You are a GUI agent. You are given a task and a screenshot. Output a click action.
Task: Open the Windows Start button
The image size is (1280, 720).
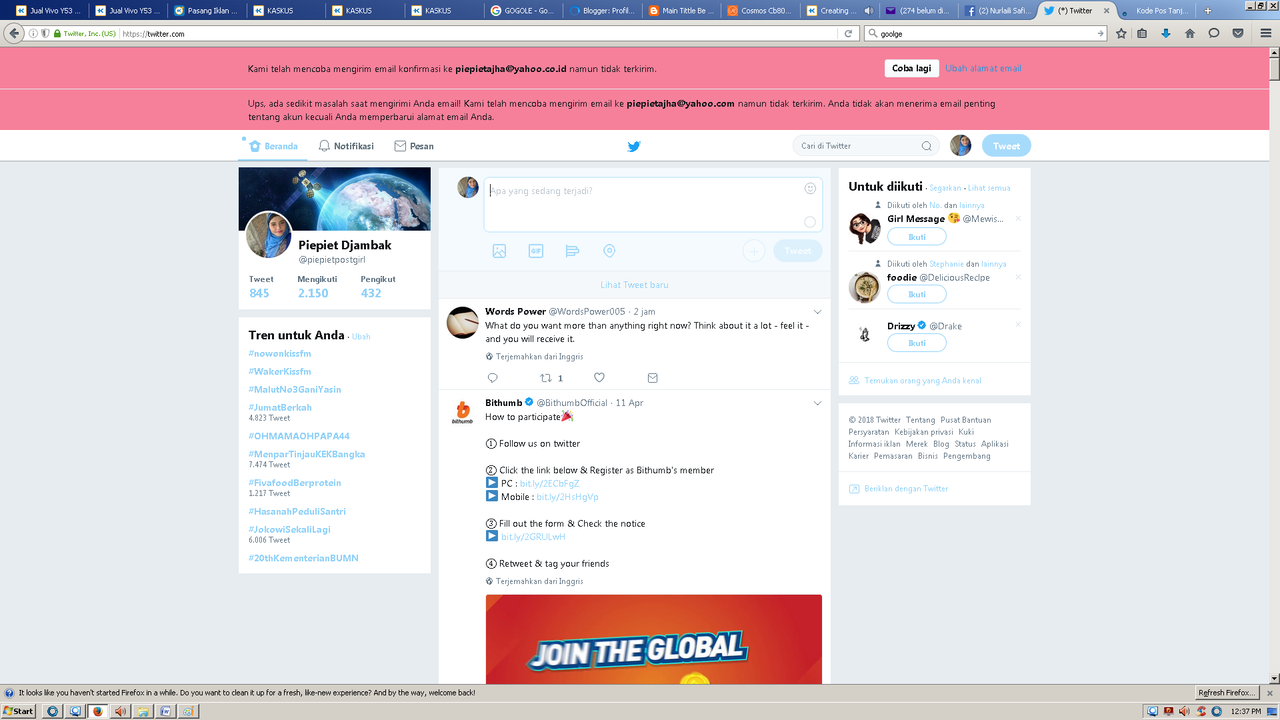tap(19, 711)
